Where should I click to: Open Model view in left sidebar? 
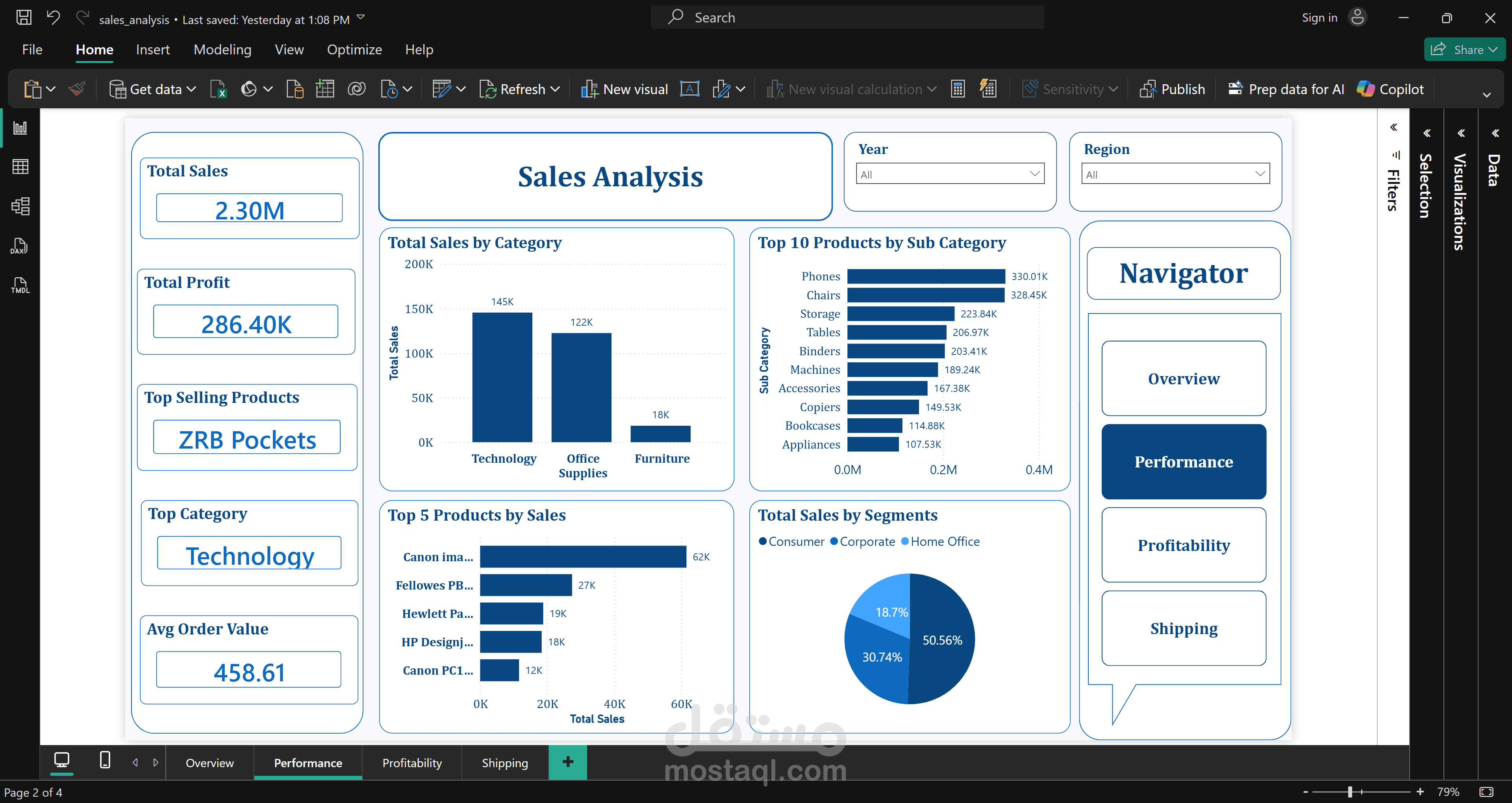[x=20, y=206]
